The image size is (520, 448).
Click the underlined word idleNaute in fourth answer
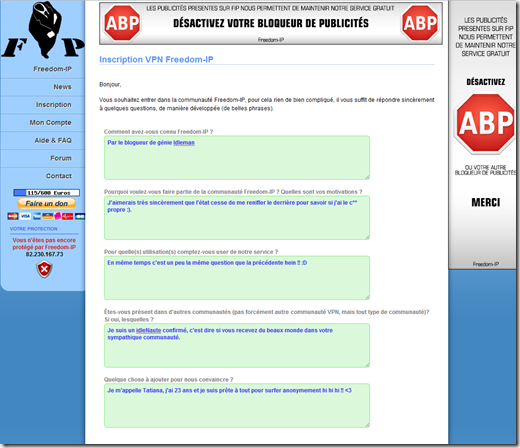[149, 330]
